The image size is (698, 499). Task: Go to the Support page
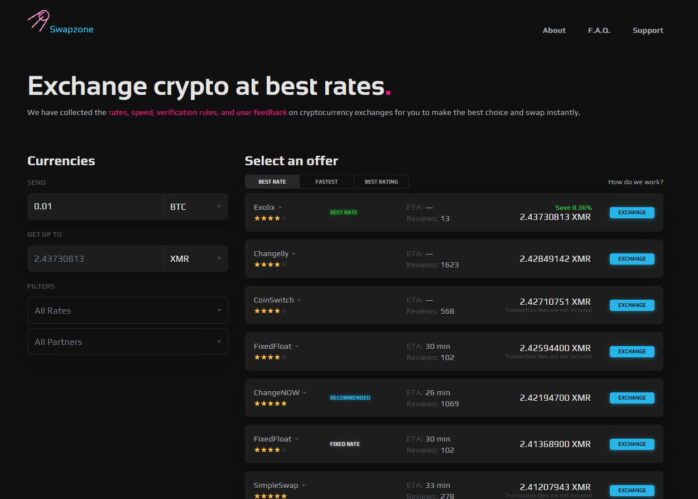tap(647, 30)
